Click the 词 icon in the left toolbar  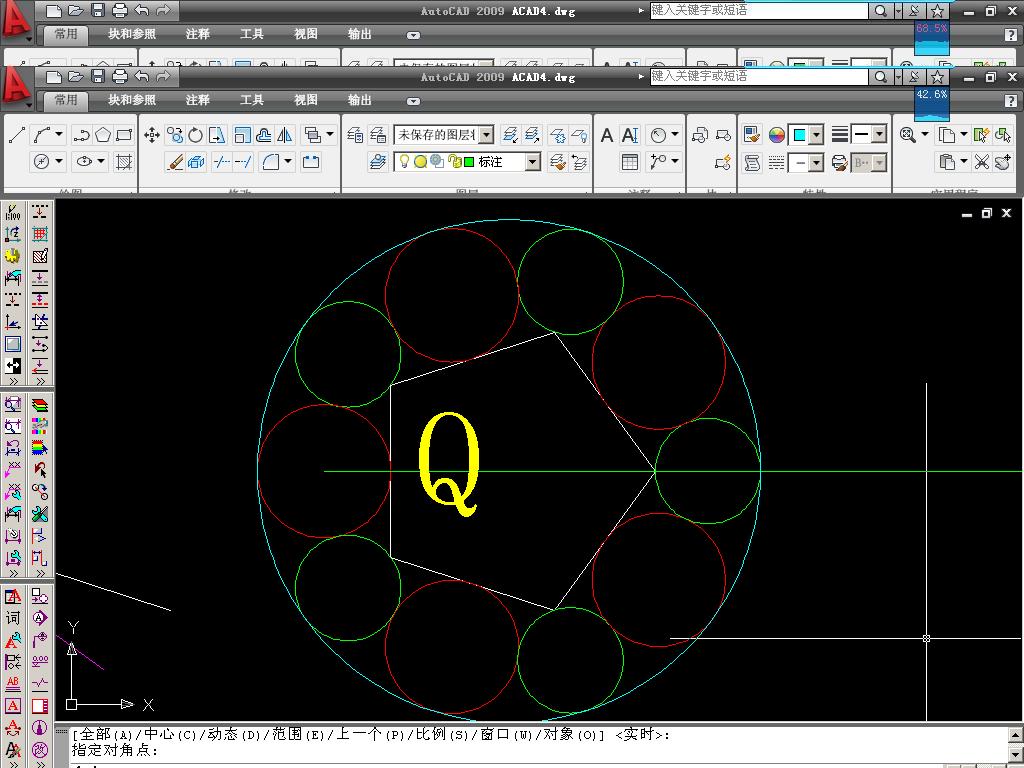(x=13, y=618)
